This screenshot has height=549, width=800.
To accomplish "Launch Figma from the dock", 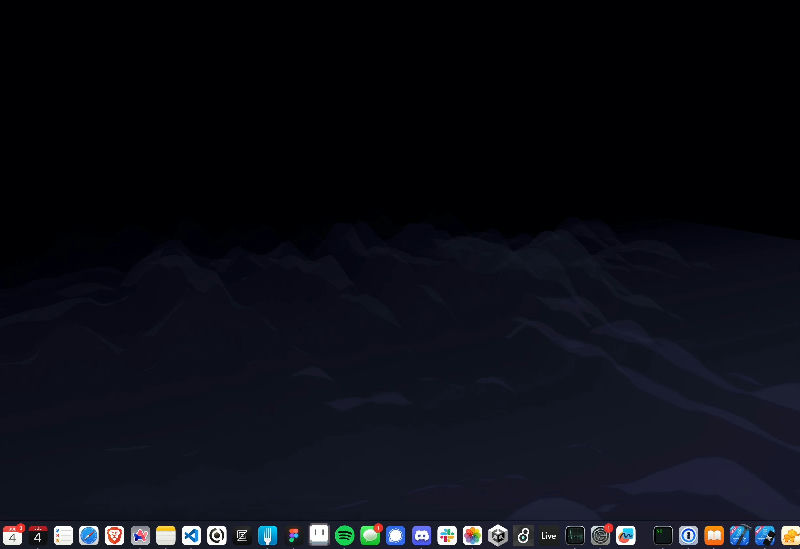I will coord(293,536).
